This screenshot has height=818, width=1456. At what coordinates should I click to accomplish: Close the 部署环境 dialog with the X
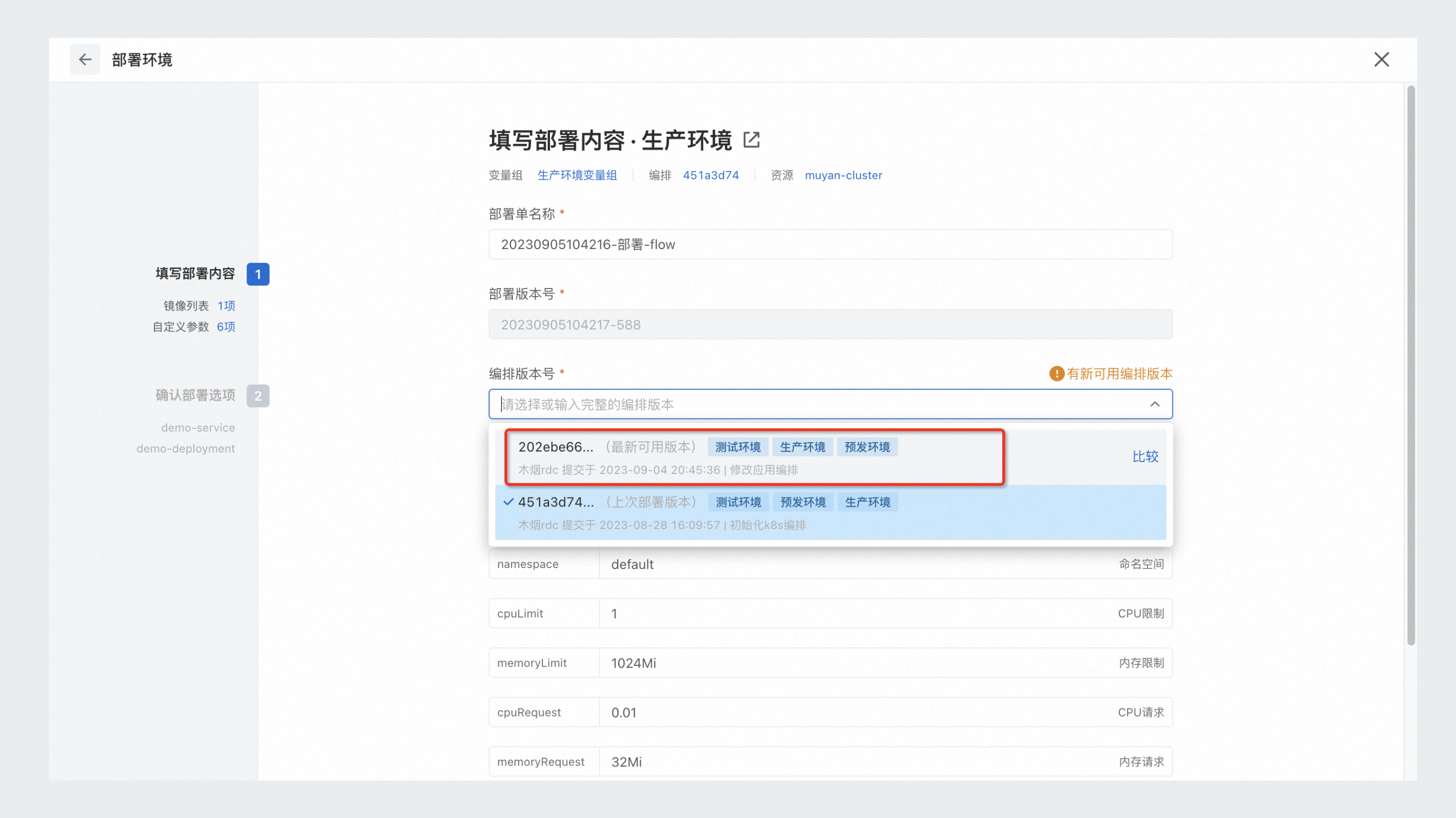click(1381, 59)
